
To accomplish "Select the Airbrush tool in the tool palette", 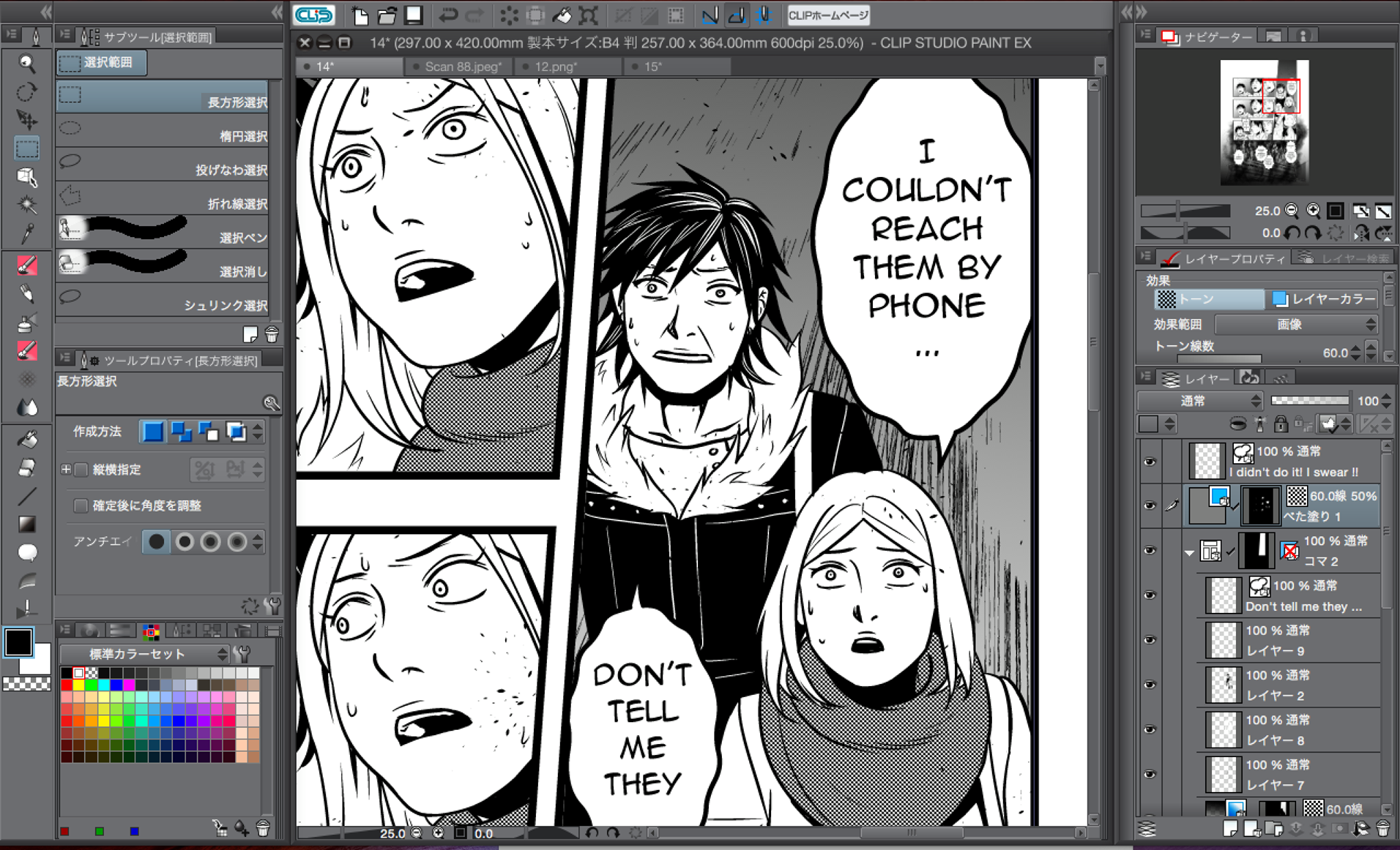I will [27, 323].
